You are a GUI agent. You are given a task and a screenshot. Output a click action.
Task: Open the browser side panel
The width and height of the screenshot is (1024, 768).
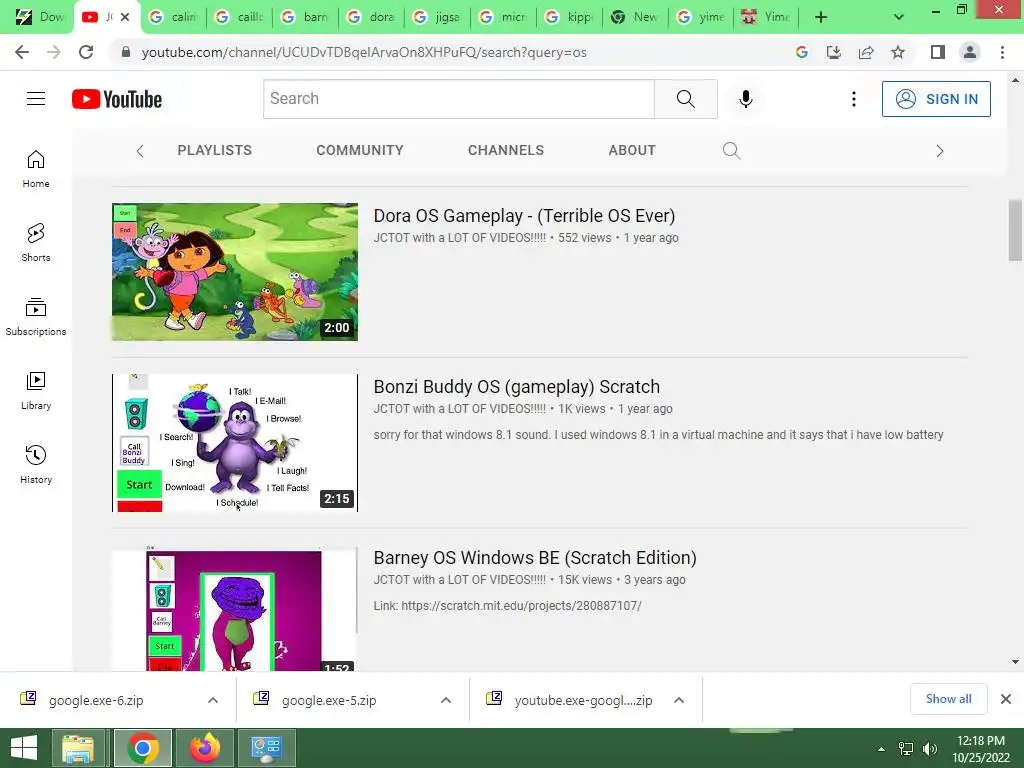(x=938, y=52)
